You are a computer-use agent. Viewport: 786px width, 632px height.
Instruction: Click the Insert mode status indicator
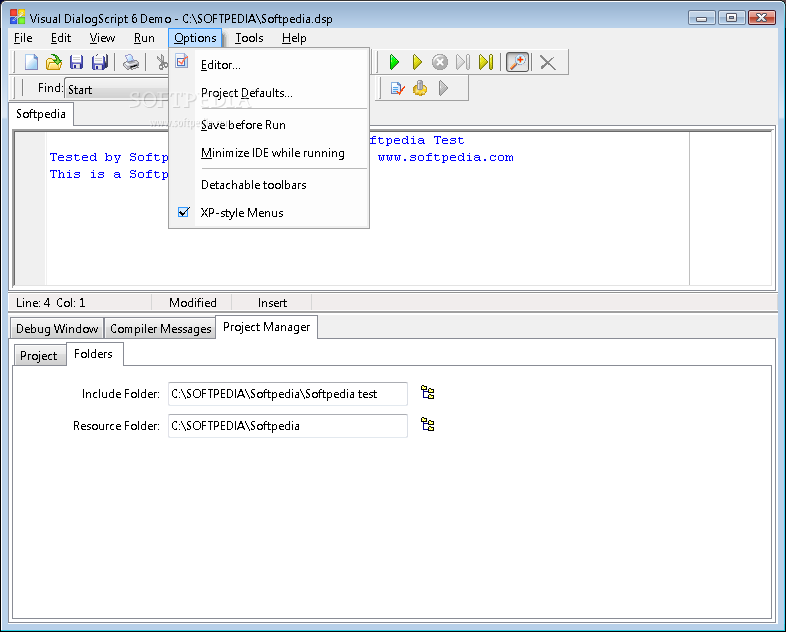[x=272, y=303]
